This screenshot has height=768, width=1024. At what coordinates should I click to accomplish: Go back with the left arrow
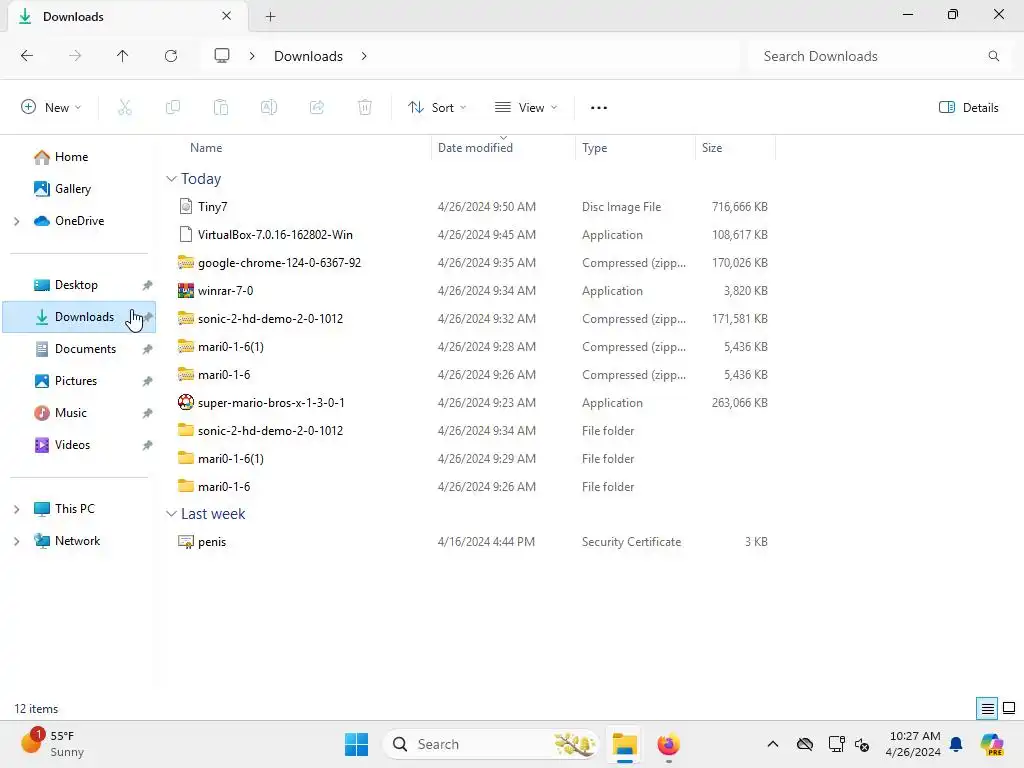(x=27, y=56)
